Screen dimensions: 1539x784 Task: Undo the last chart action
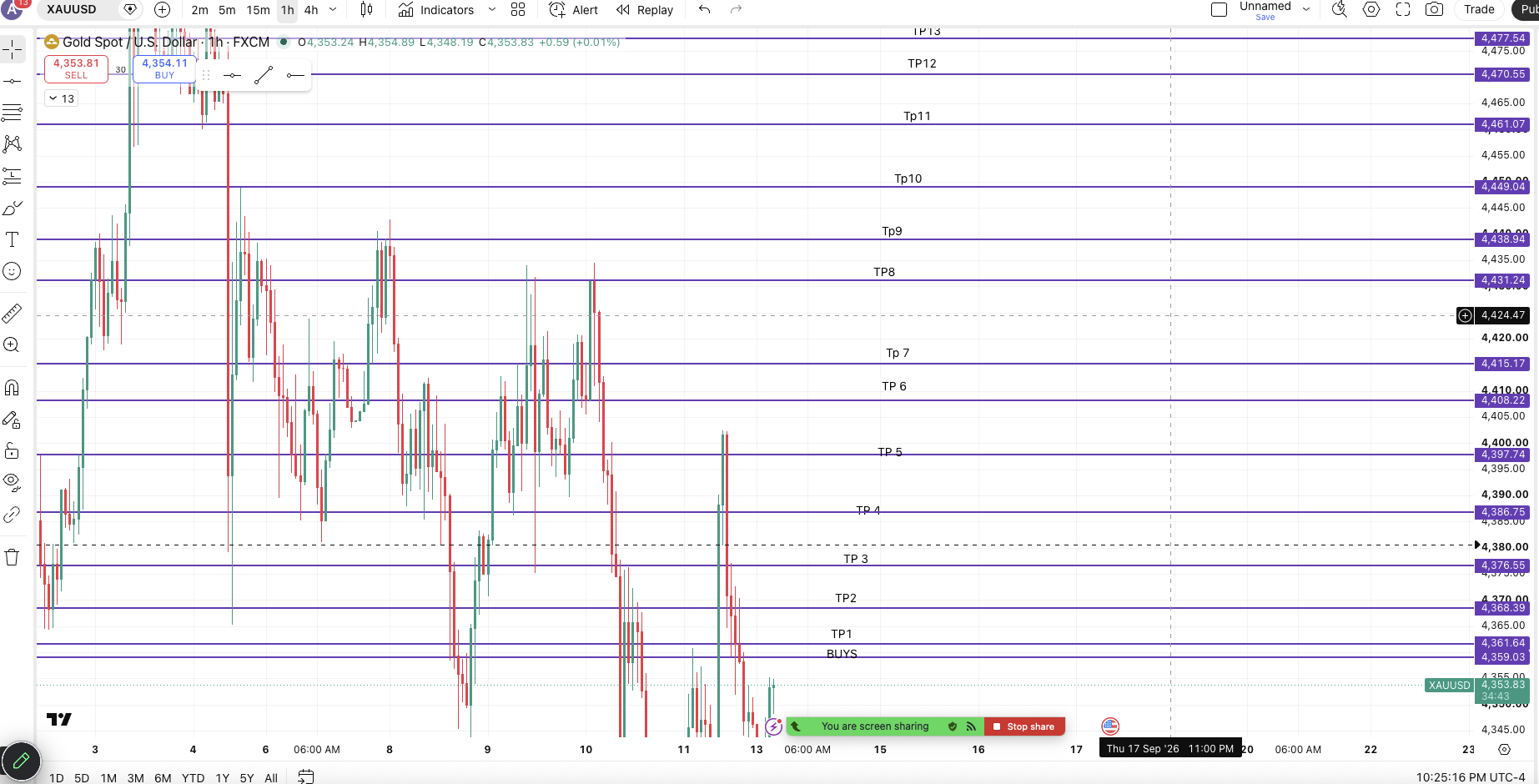tap(705, 10)
